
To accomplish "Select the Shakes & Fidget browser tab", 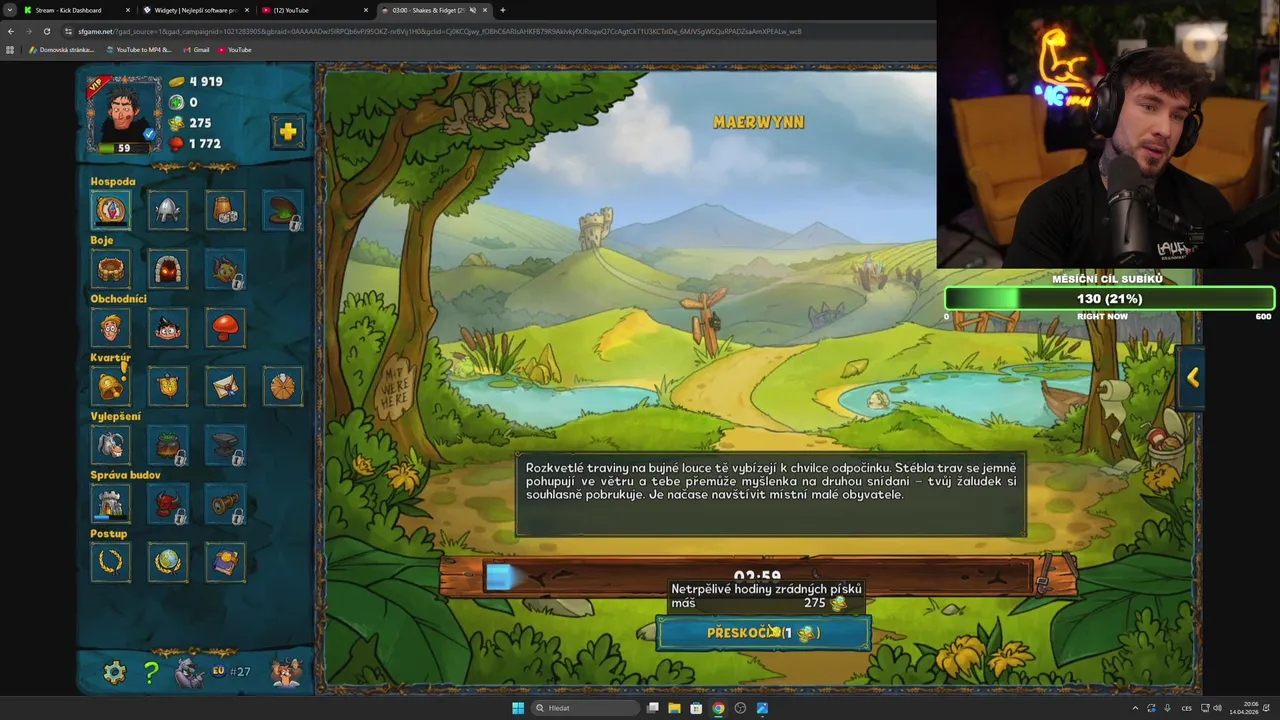I will pos(434,10).
